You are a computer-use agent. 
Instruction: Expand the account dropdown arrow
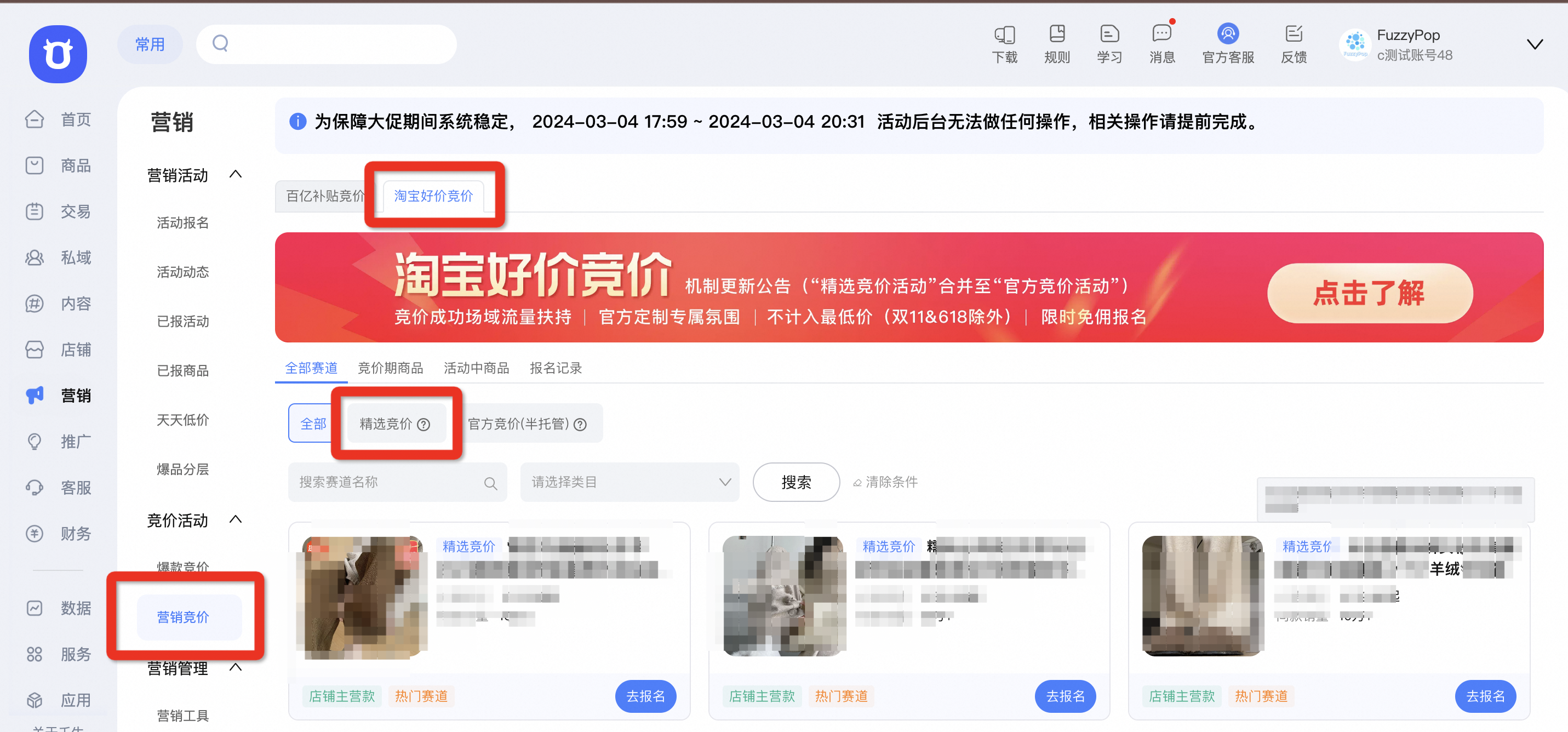coord(1535,44)
